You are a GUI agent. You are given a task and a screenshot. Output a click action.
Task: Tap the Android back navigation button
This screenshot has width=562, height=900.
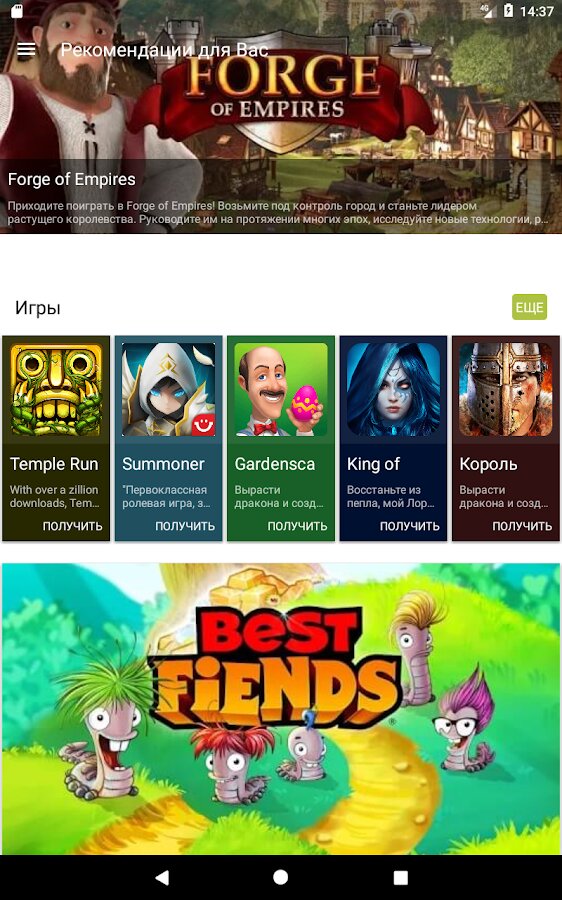pos(162,877)
